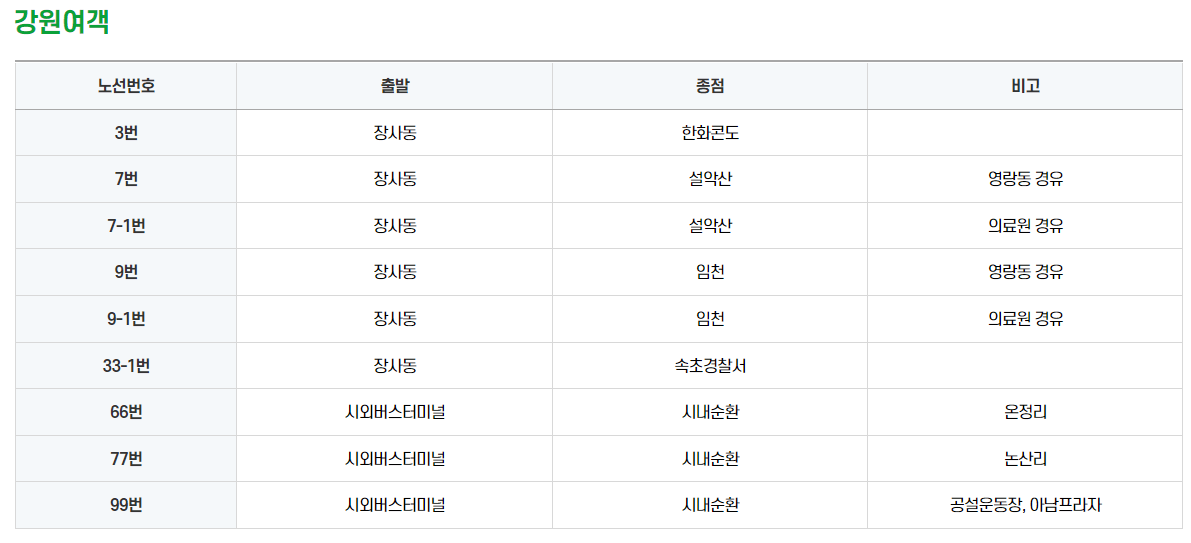This screenshot has height=543, width=1191.
Task: Click 시내순환 in the 77번 row
Action: click(710, 458)
